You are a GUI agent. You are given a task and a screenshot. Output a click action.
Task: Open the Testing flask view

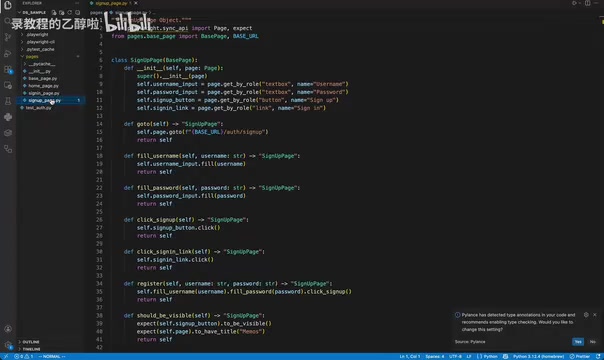[8, 101]
